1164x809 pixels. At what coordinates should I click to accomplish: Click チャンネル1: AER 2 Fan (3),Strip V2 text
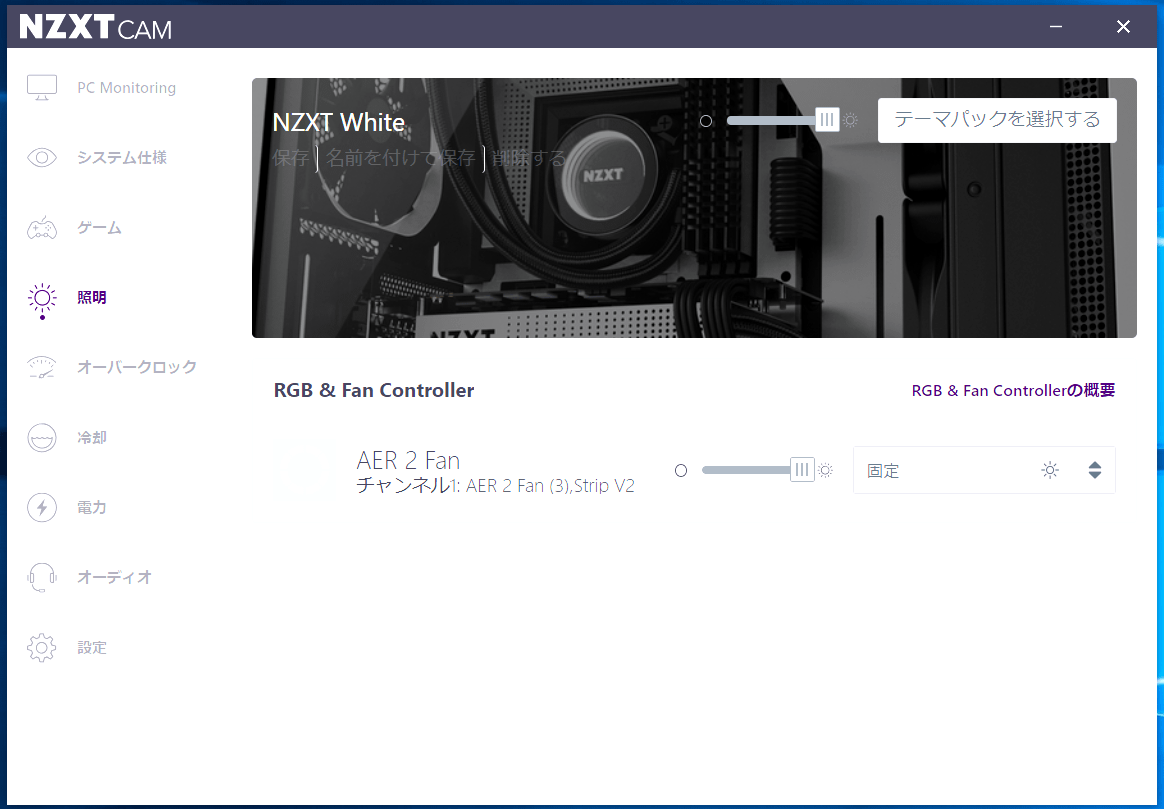coord(495,485)
